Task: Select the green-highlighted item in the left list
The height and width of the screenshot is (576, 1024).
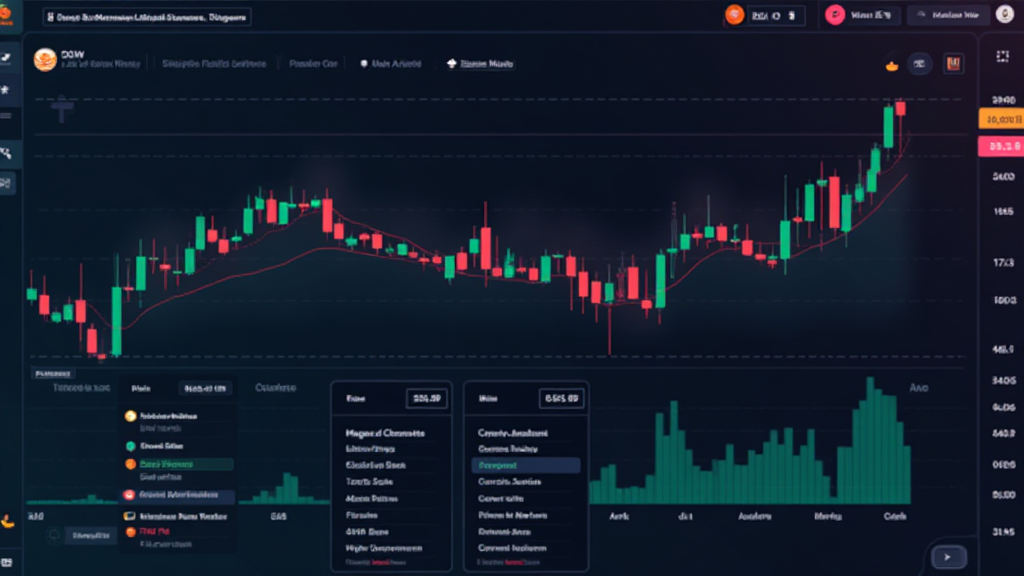Action: pos(180,465)
